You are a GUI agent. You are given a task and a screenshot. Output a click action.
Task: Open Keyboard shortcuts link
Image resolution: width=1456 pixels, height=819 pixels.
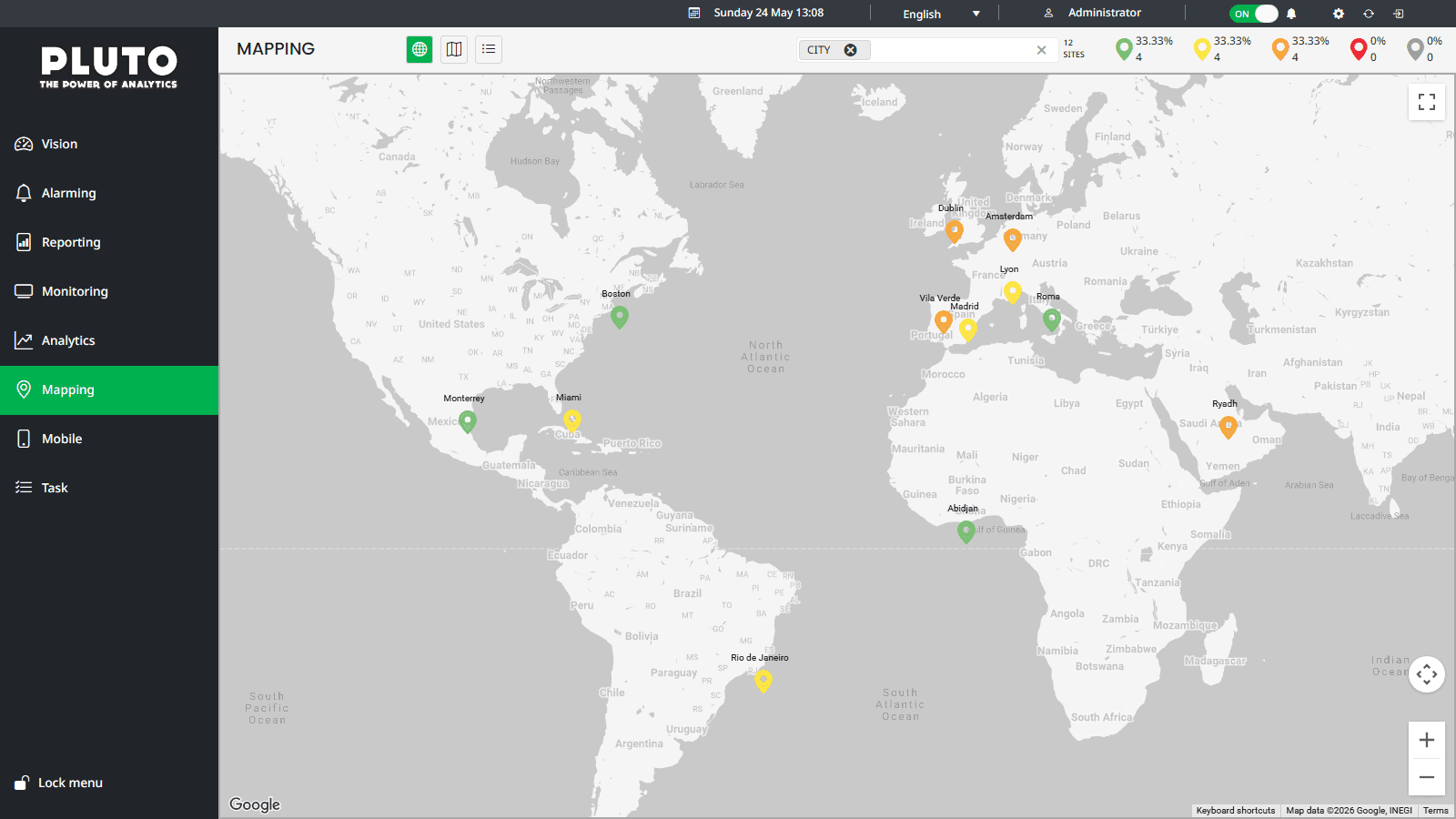coord(1236,811)
